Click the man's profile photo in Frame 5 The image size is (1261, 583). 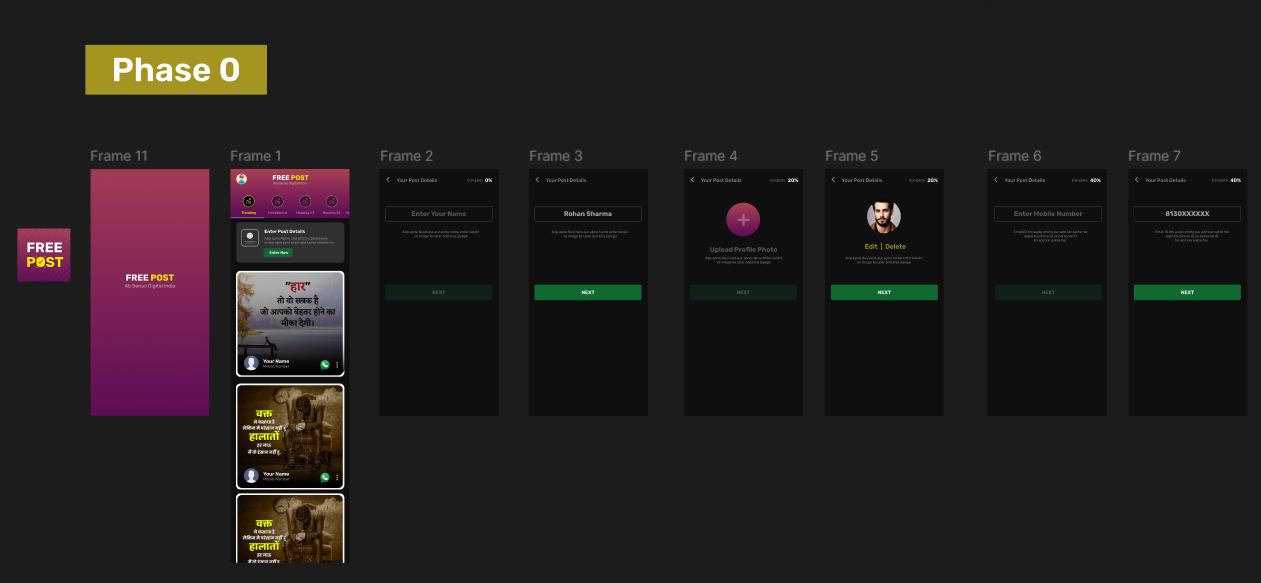(884, 216)
